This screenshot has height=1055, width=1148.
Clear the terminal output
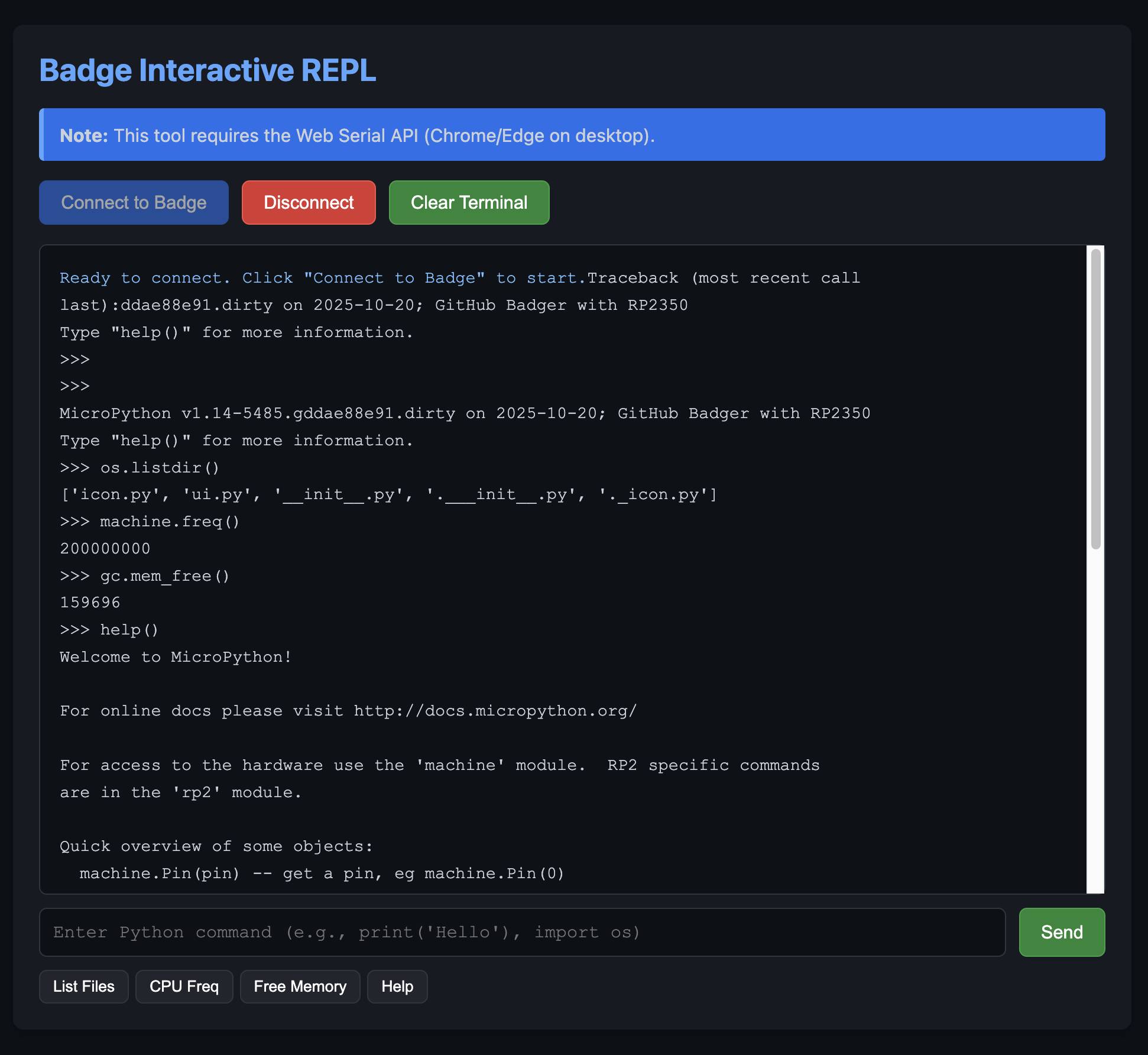pyautogui.click(x=469, y=202)
